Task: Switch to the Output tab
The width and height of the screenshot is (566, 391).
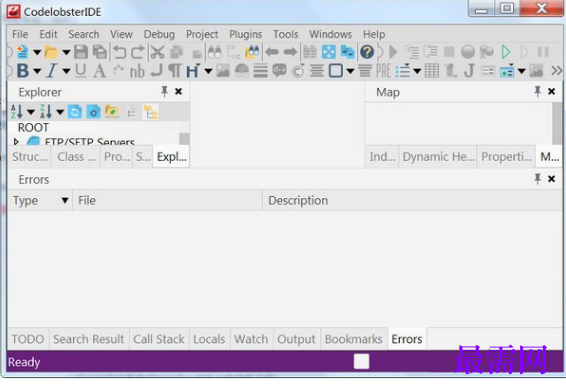Action: click(296, 339)
